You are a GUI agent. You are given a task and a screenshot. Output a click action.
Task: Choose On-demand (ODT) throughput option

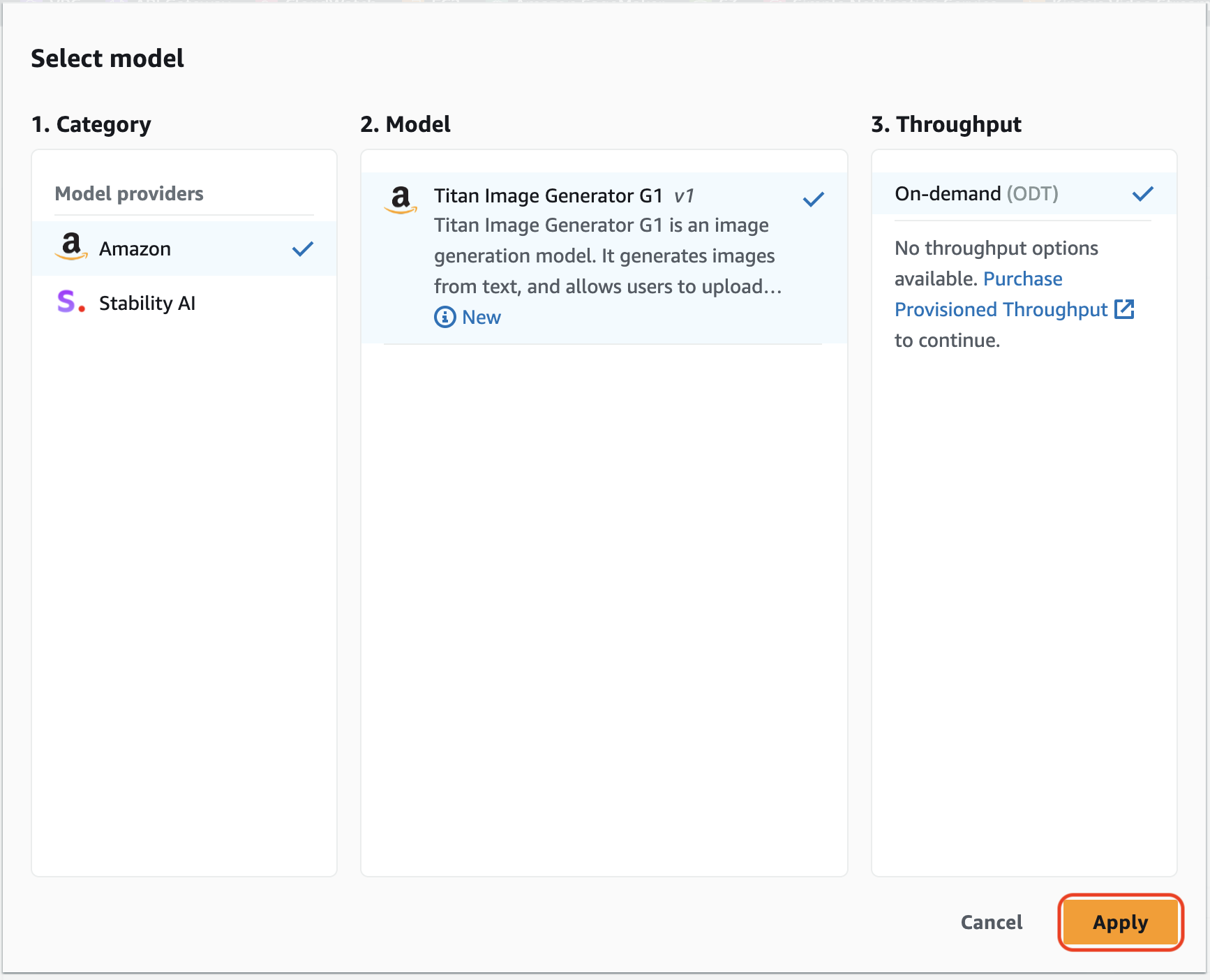1024,193
